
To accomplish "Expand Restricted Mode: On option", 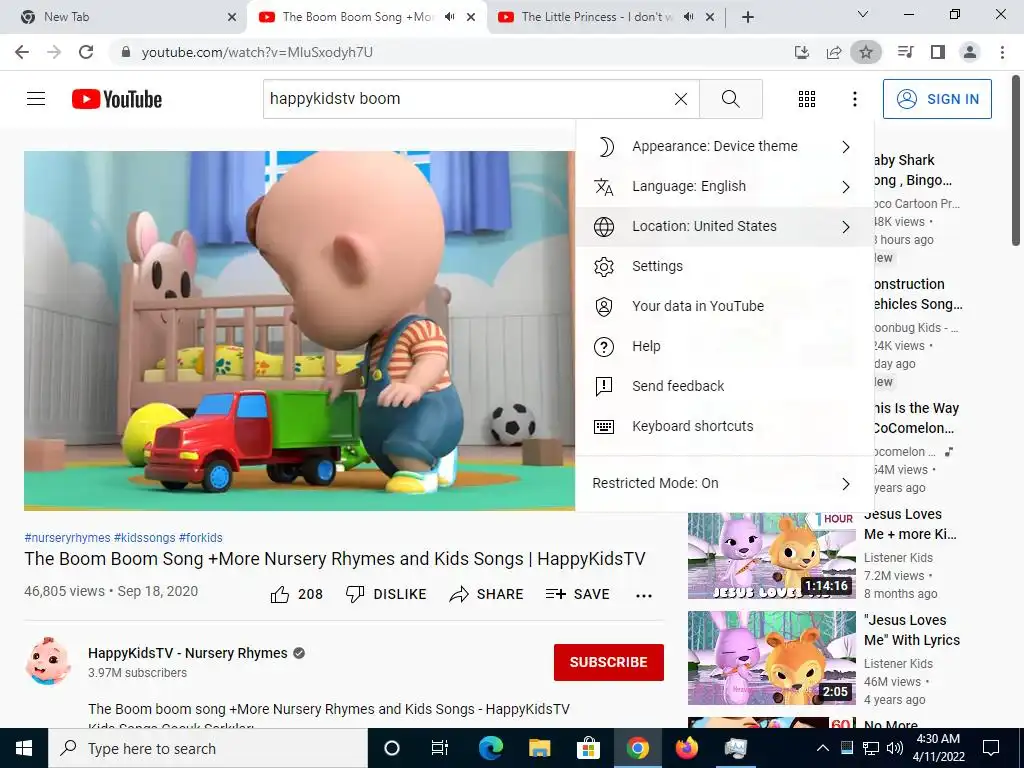I will coord(725,483).
